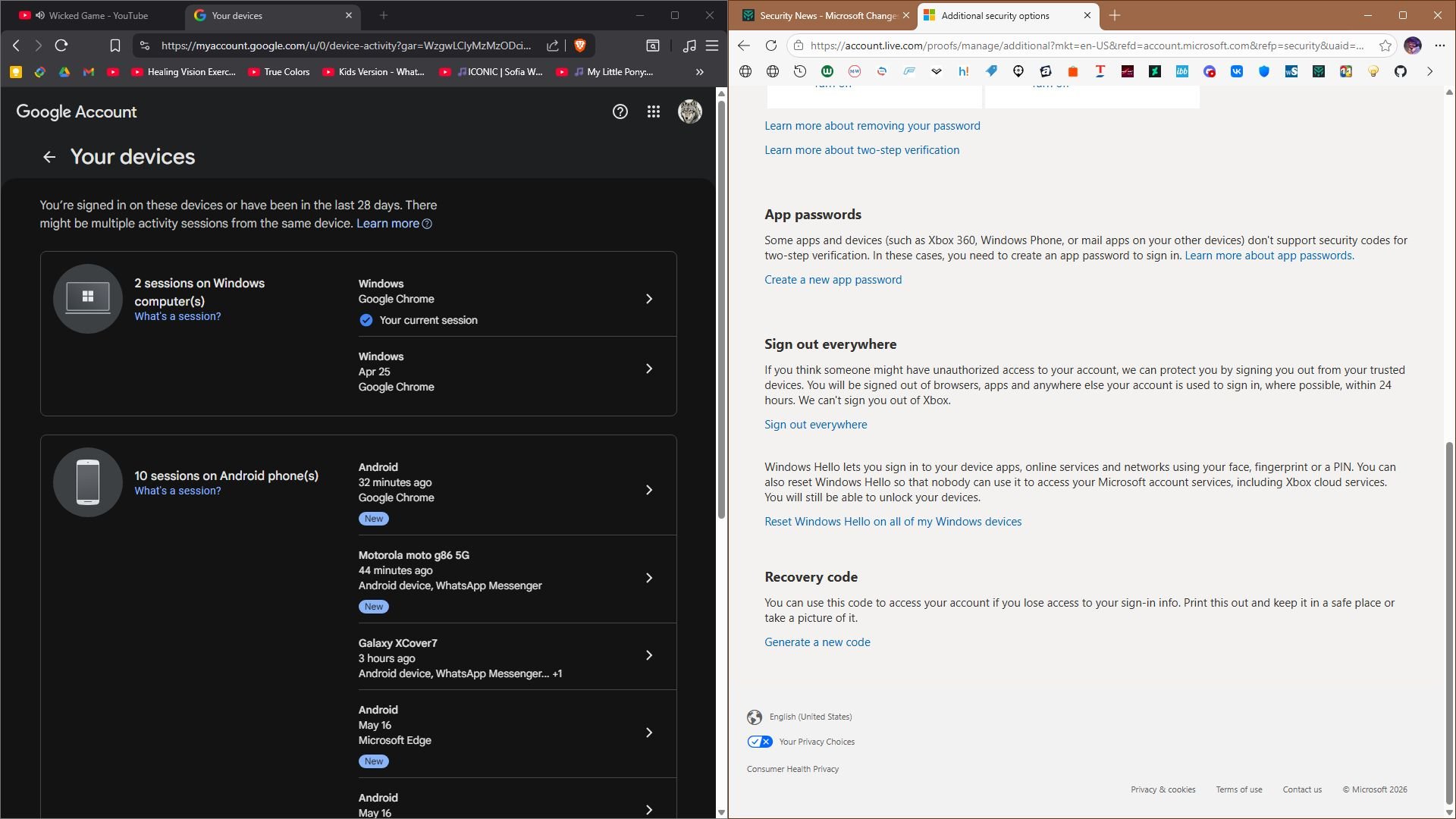Bookmark this page in Brave
This screenshot has height=819, width=1456.
[115, 45]
